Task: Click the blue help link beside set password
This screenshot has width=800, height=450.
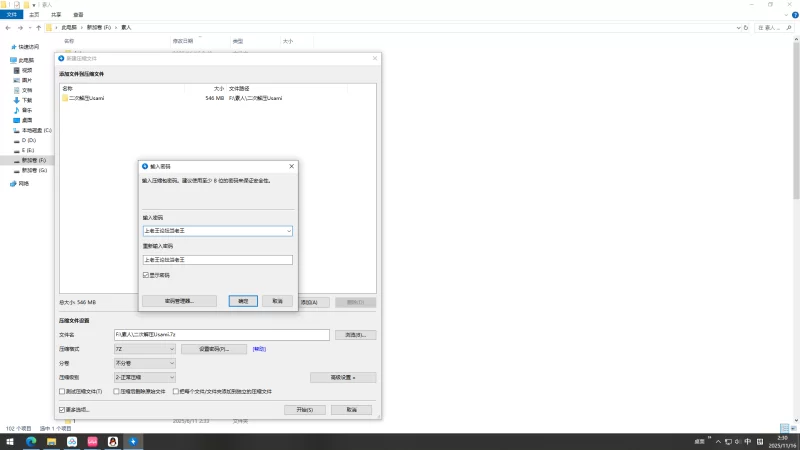Action: coord(259,349)
